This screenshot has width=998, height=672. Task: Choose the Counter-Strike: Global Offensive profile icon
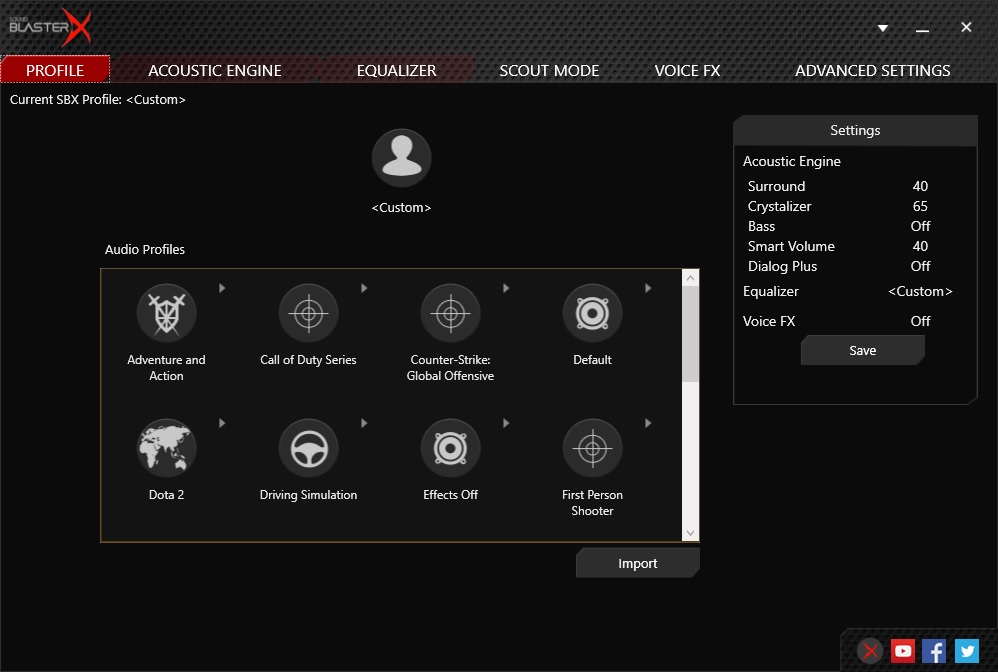[451, 313]
